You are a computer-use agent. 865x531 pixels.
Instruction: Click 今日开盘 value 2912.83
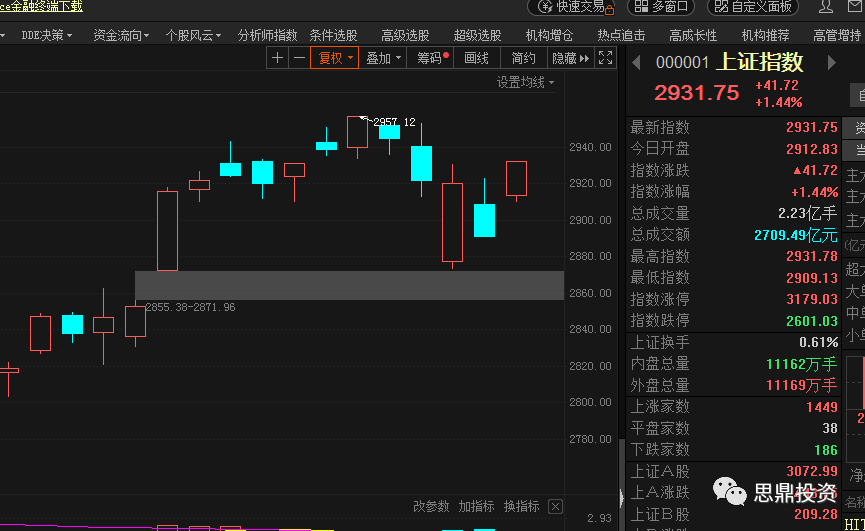click(x=811, y=149)
